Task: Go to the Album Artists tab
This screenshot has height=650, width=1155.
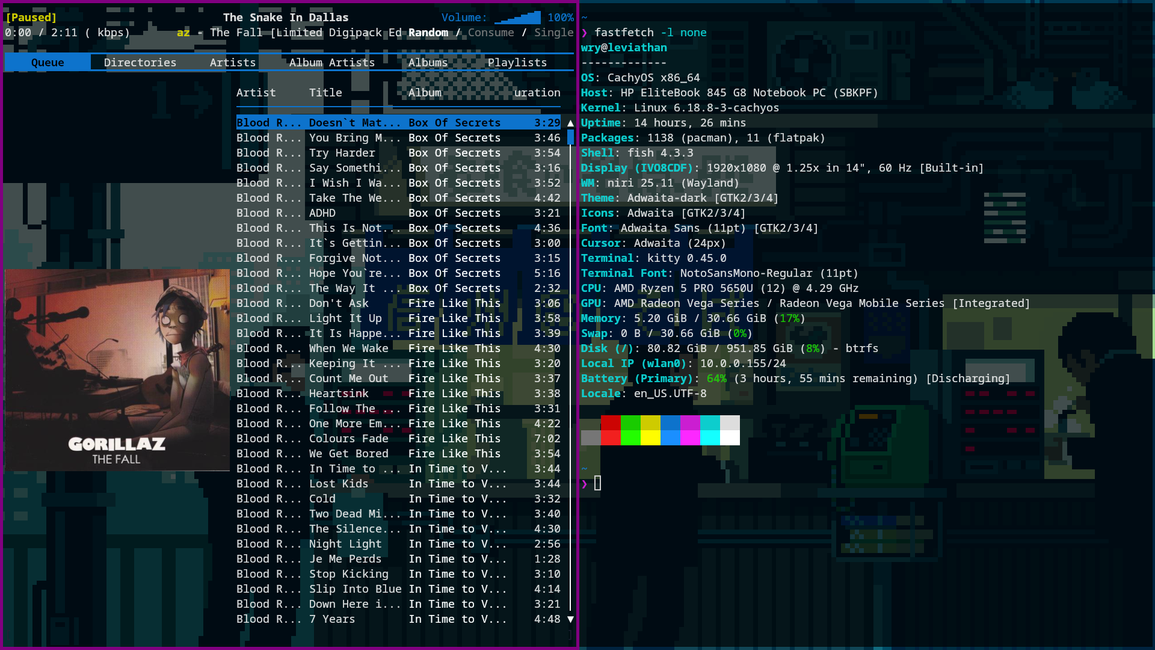Action: [x=331, y=62]
